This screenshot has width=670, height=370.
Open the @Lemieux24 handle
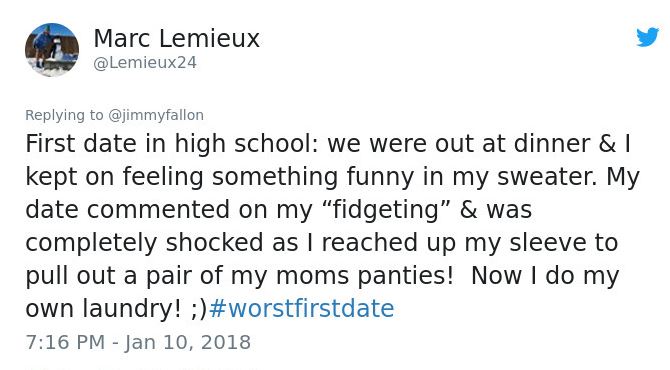pos(145,63)
